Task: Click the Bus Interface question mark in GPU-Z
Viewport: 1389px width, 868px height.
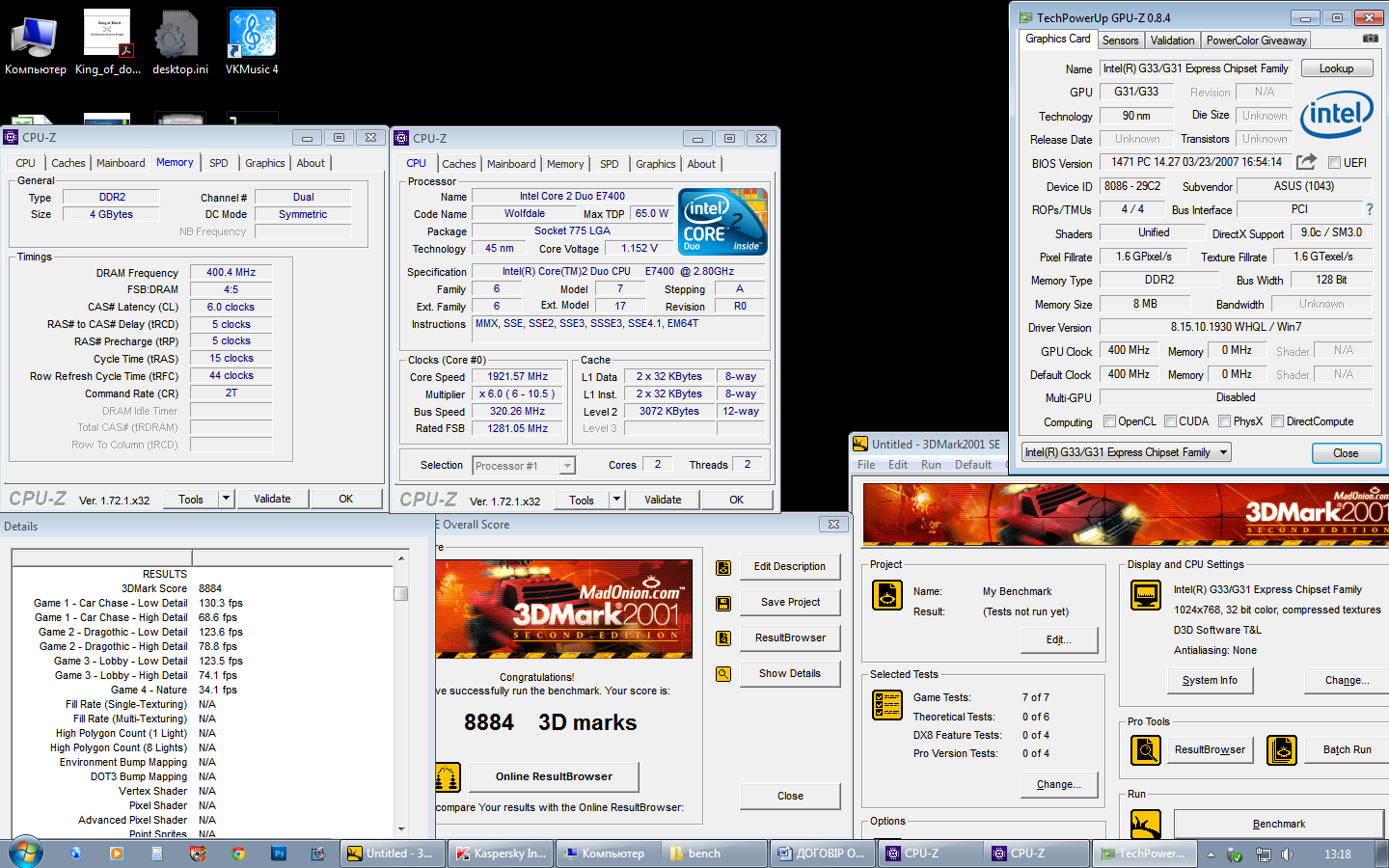Action: 1369,209
